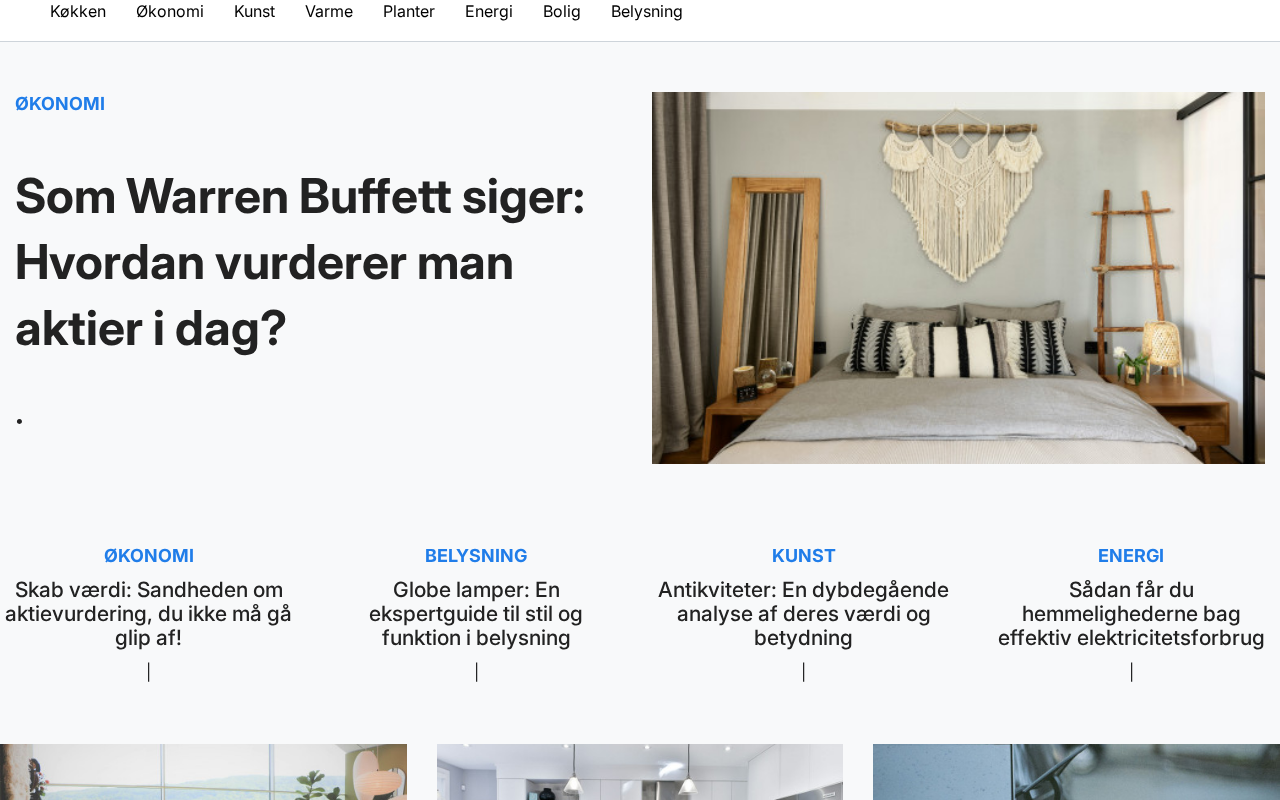Open the Energi menu entry
1280x800 pixels.
click(489, 12)
